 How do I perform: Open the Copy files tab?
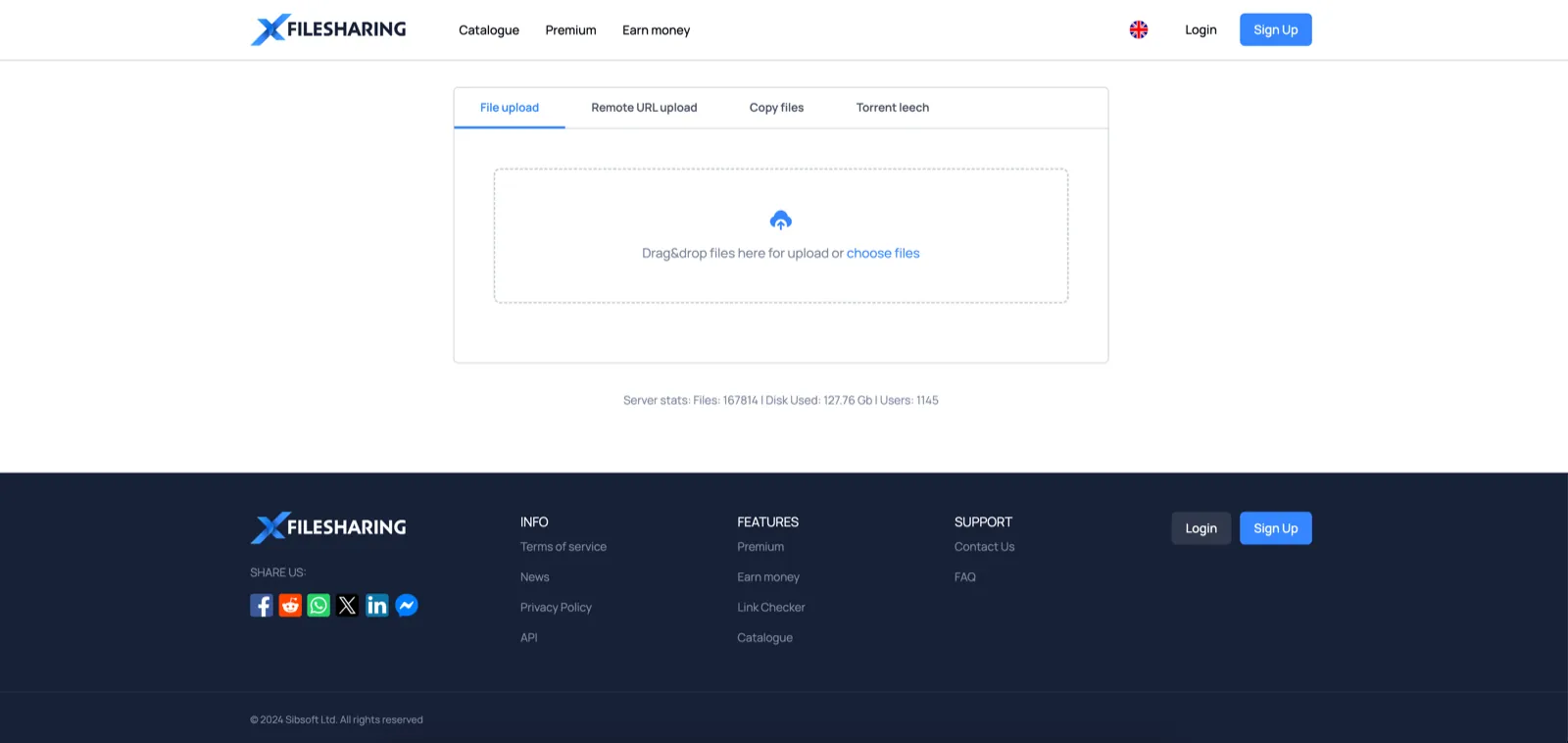(x=776, y=108)
